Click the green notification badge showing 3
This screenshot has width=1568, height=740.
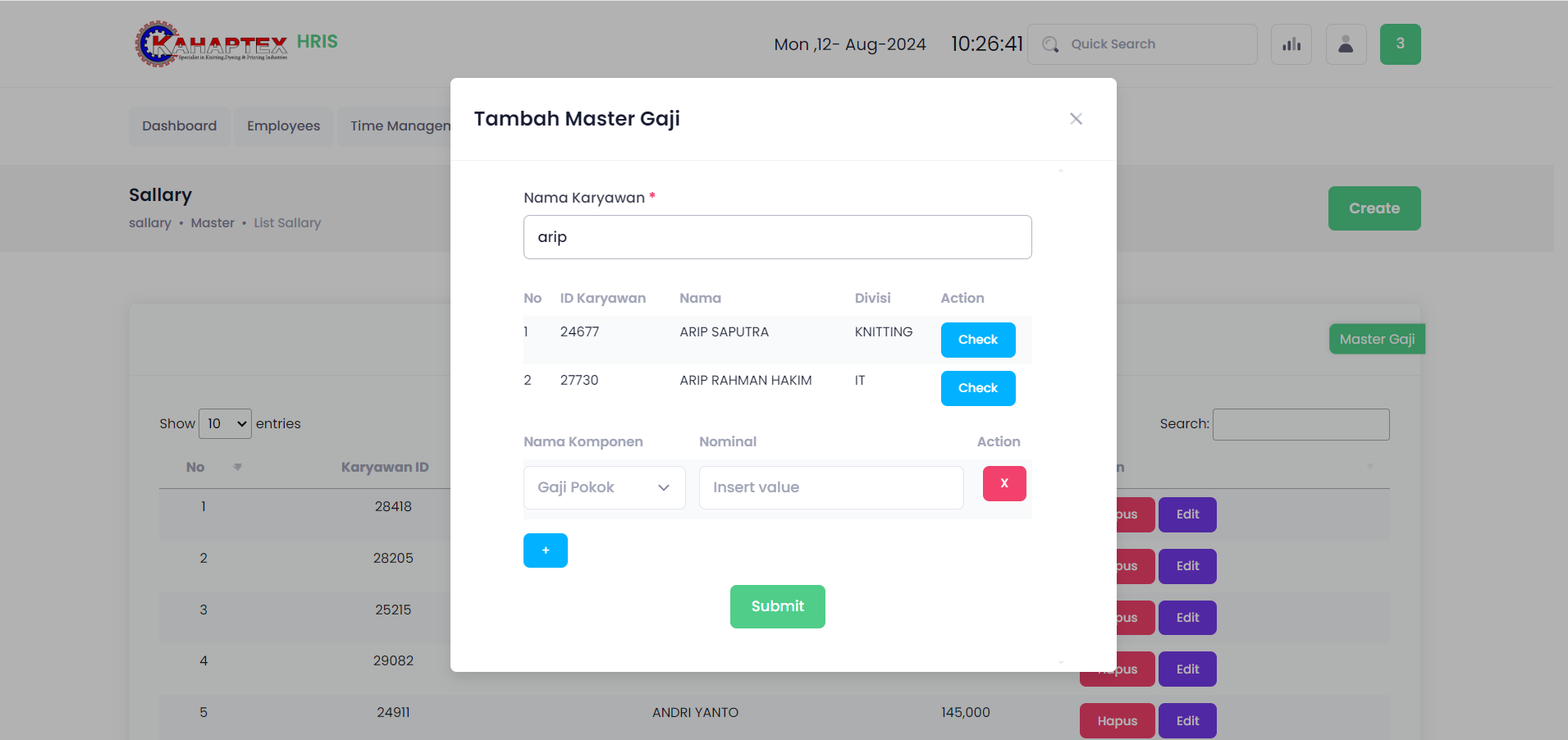pos(1400,44)
